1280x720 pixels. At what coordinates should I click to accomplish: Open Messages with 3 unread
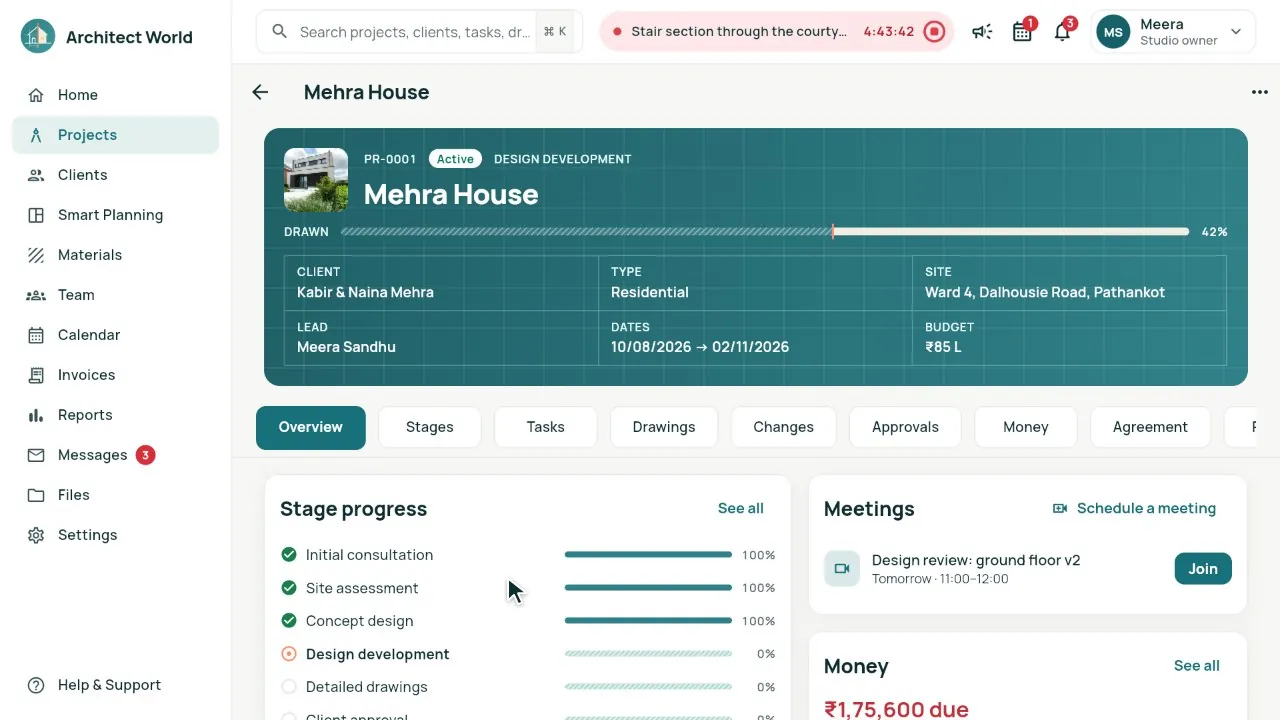[115, 455]
